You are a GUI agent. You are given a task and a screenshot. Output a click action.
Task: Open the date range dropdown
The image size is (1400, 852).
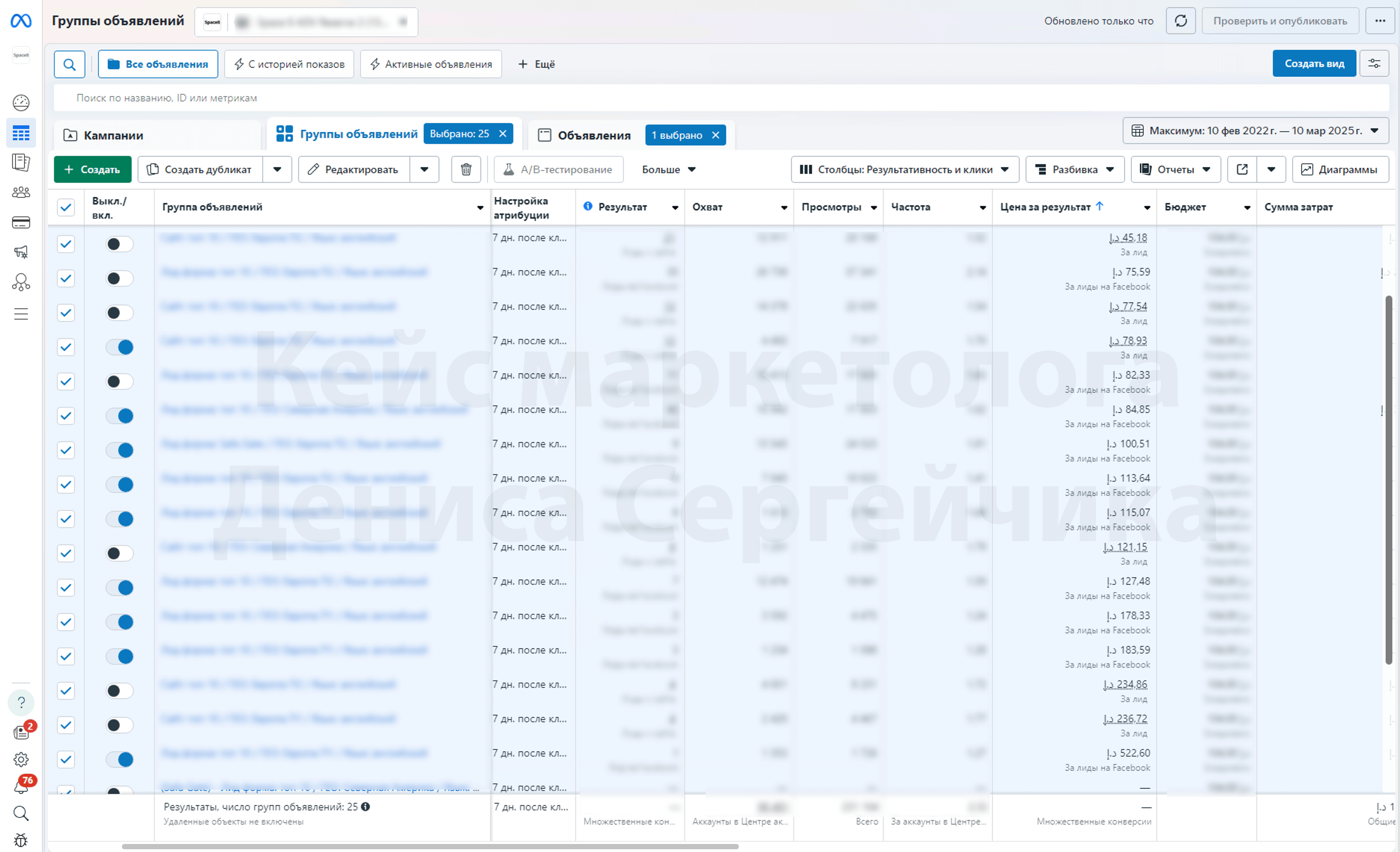click(1256, 131)
